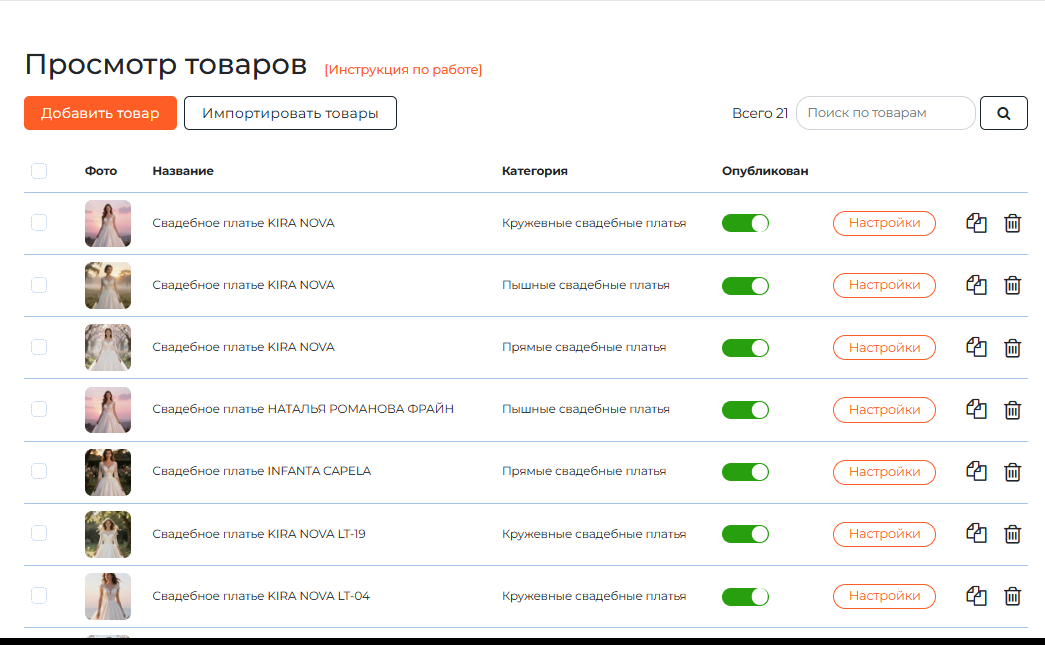Mark the KIRA NOVA Прямые row checkbox
Image resolution: width=1045 pixels, height=645 pixels.
click(x=39, y=346)
